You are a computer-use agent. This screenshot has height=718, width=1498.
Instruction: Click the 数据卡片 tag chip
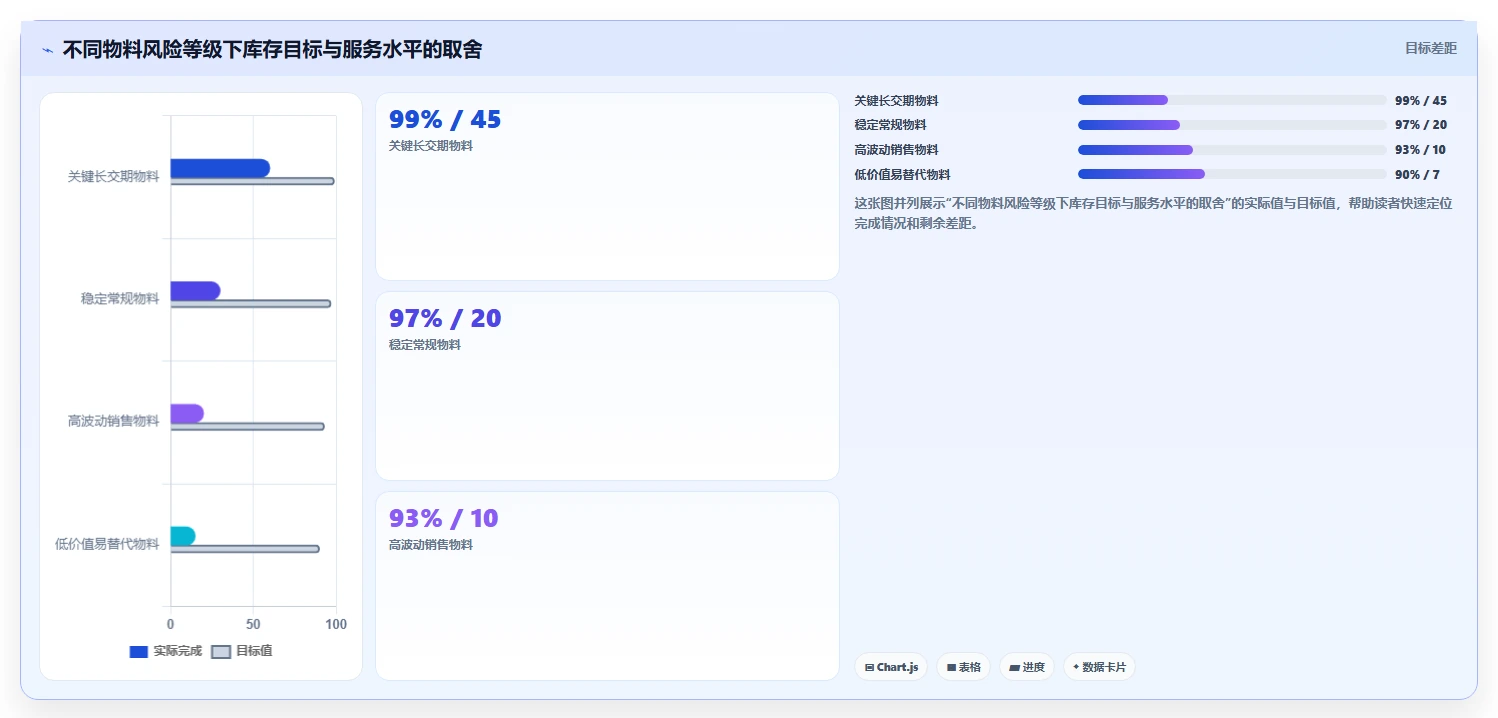point(1099,667)
